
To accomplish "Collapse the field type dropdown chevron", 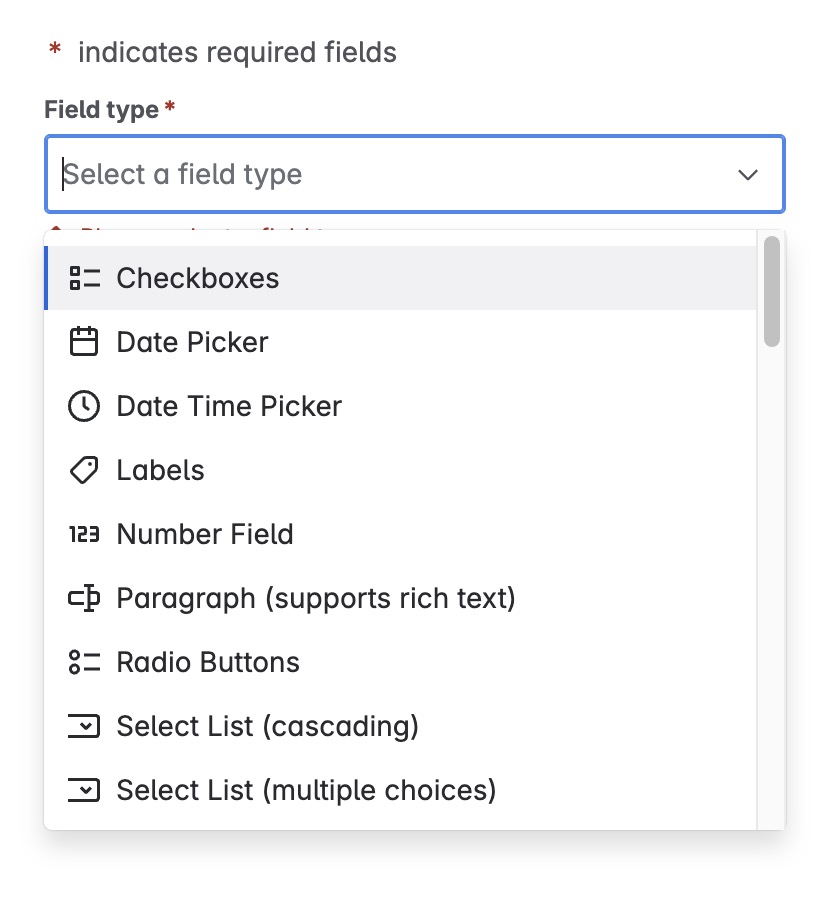I will (747, 175).
